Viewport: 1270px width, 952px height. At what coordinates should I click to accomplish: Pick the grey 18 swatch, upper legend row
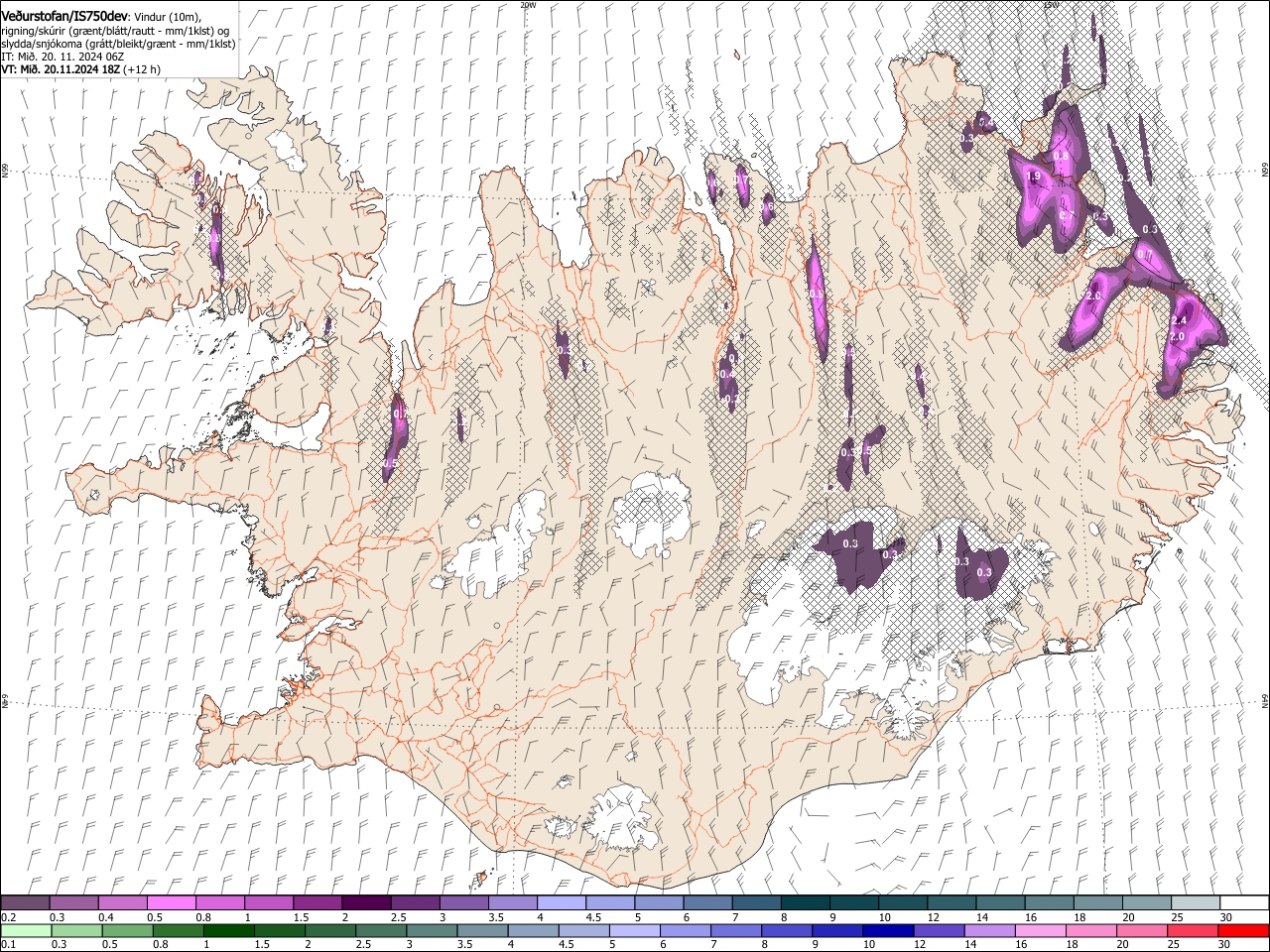(x=1097, y=902)
